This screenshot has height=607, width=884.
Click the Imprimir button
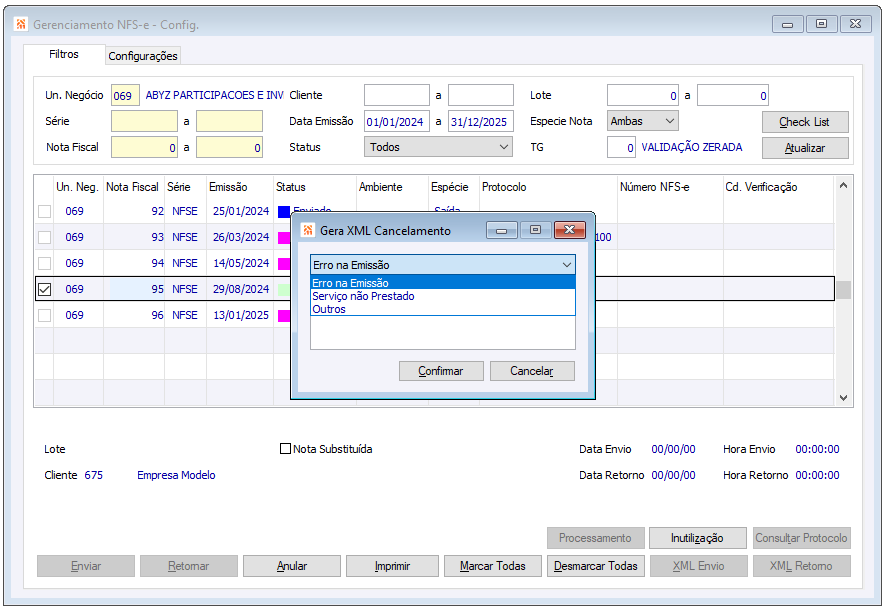392,566
